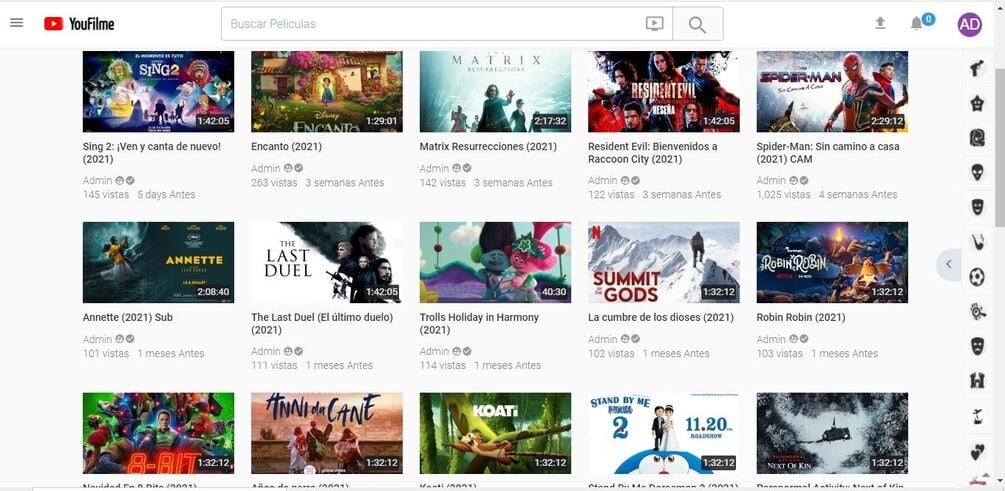Collapse the genre sidebar with chevron
This screenshot has width=1005, height=491.
point(949,264)
